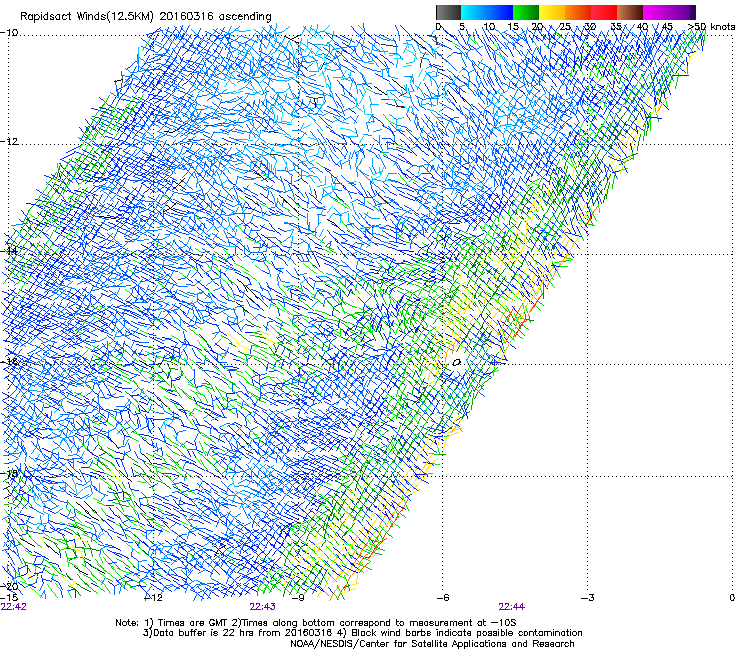Click the small black circle marker near -16 latitude

456,363
